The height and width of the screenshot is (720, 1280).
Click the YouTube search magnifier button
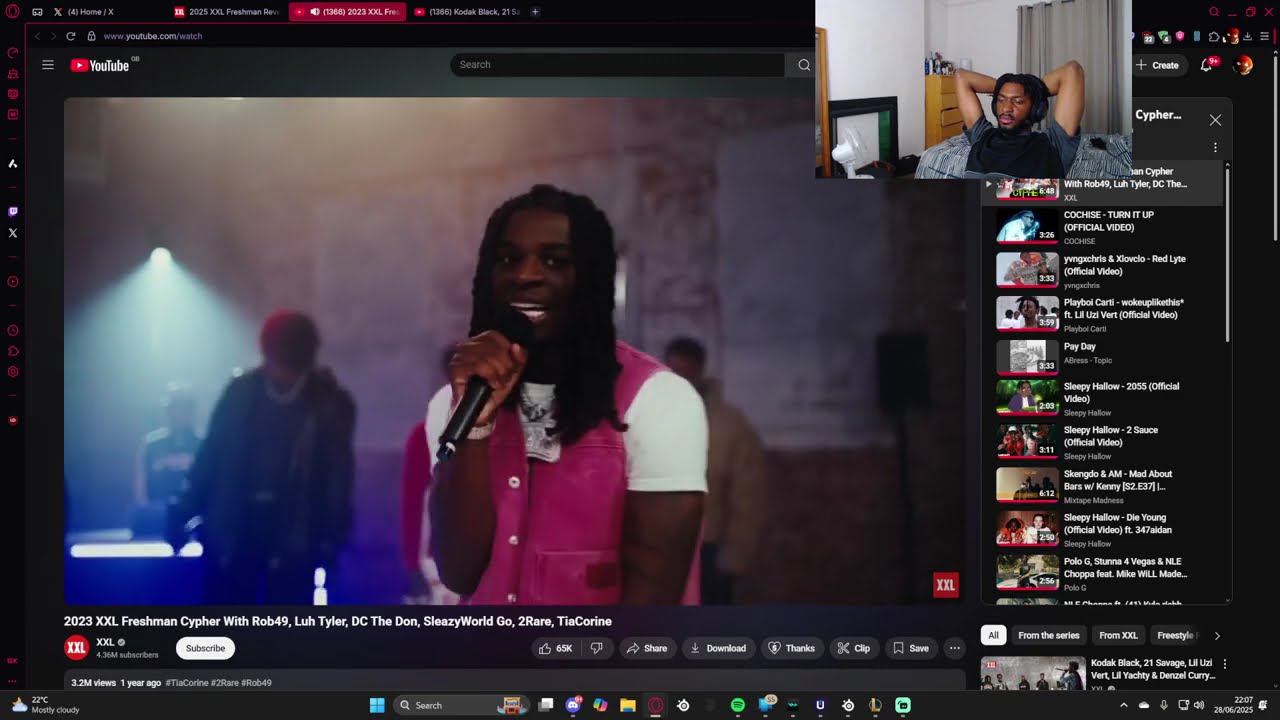804,65
